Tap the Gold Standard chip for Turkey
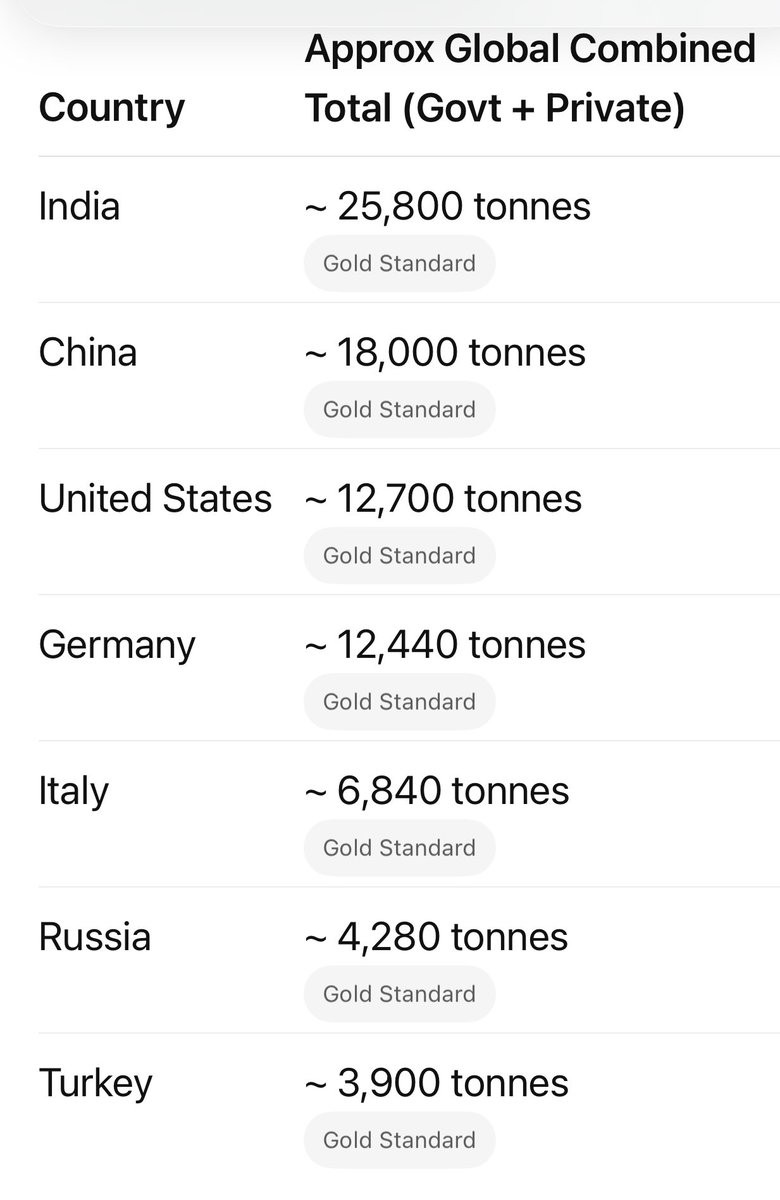 point(399,1140)
